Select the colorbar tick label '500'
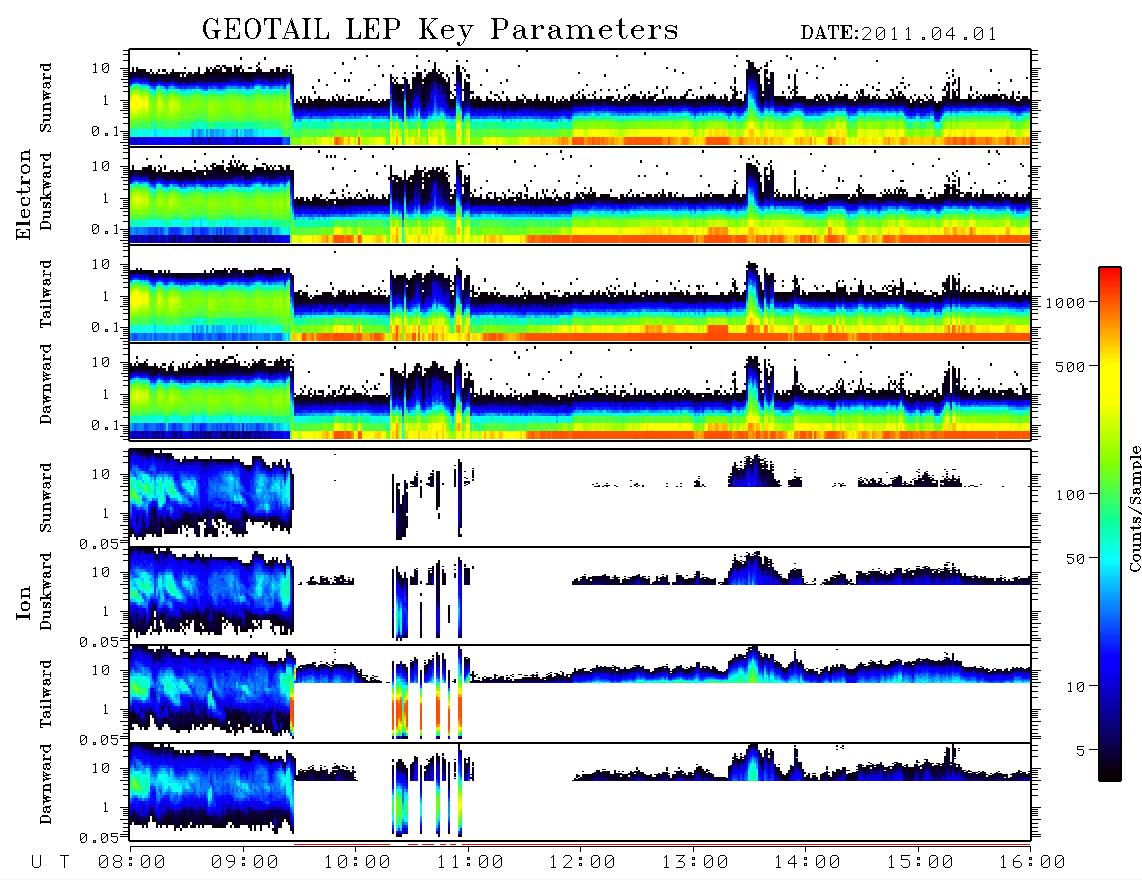1142x880 pixels. (x=1070, y=366)
